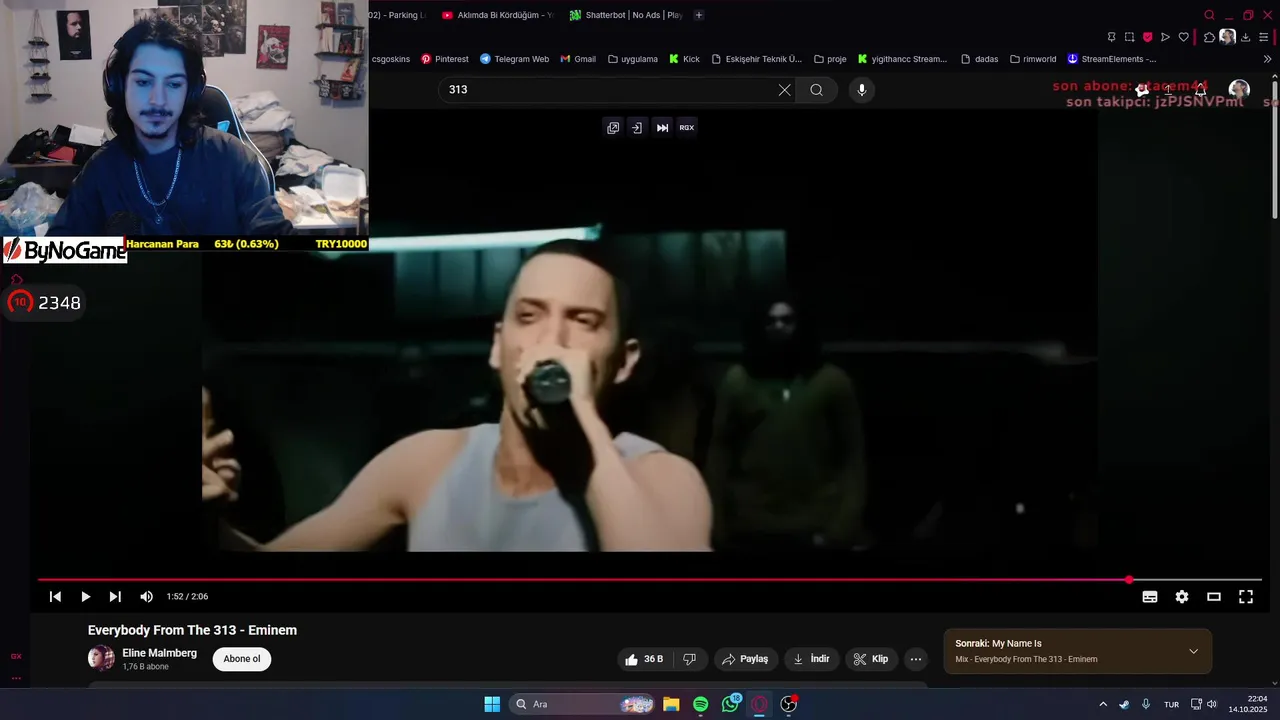Open browser downloads icon
Screen dimensions: 1280x720
tap(1246, 37)
